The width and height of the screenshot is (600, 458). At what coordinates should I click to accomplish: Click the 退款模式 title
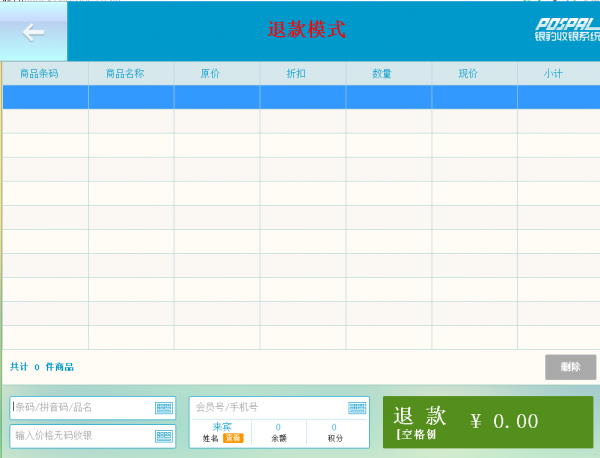[307, 29]
